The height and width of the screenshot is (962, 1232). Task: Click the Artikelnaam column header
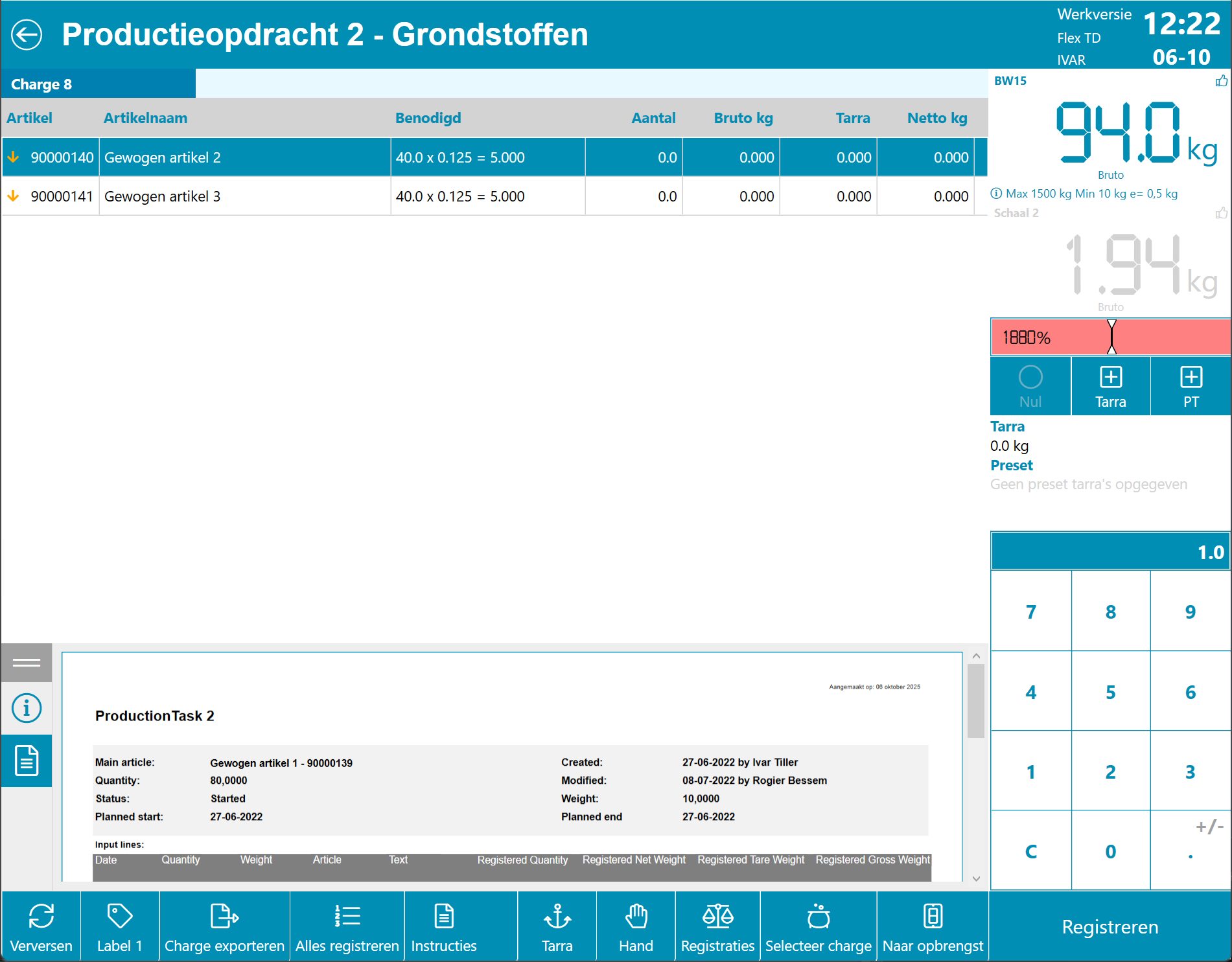[145, 118]
